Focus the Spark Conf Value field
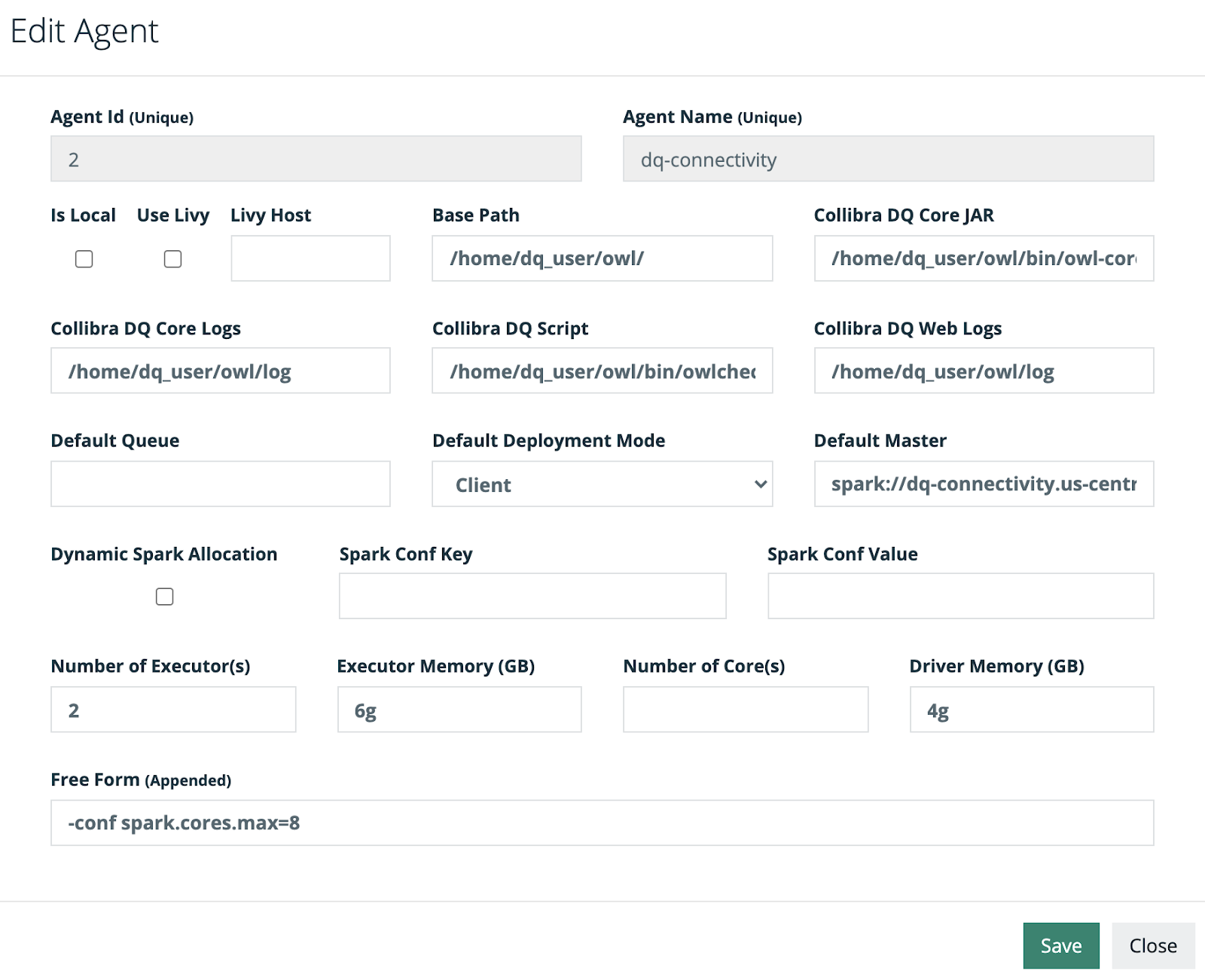The image size is (1205, 980). click(961, 596)
